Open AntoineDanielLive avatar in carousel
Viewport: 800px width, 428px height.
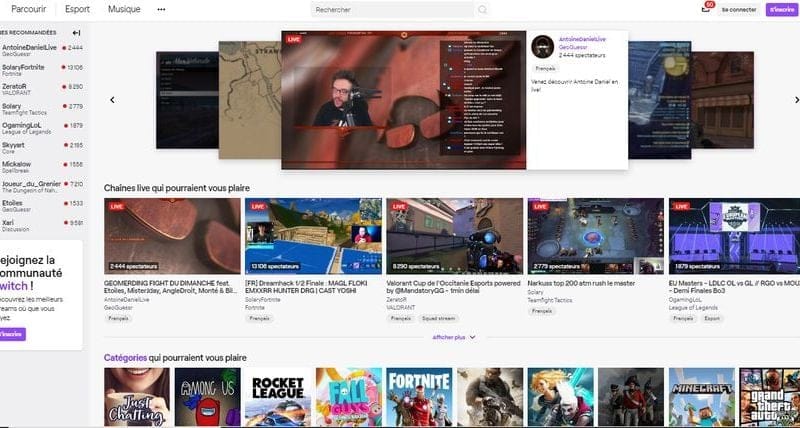tap(542, 47)
